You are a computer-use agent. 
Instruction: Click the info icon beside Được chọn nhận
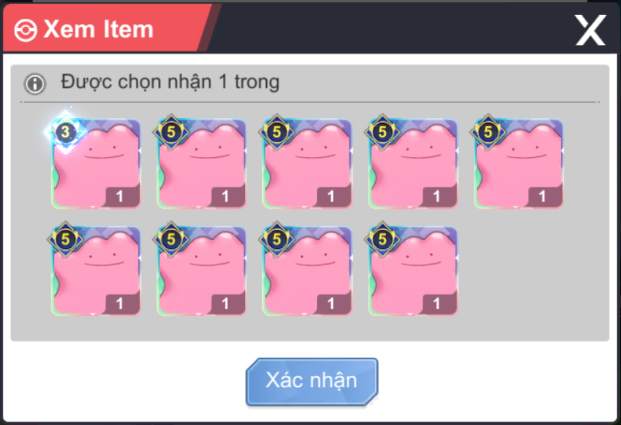tap(35, 84)
